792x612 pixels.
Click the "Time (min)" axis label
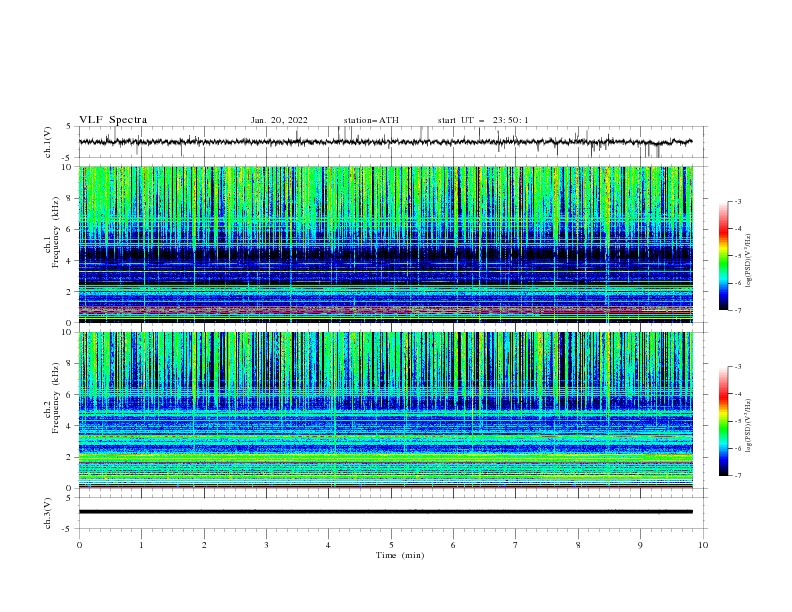(400, 555)
